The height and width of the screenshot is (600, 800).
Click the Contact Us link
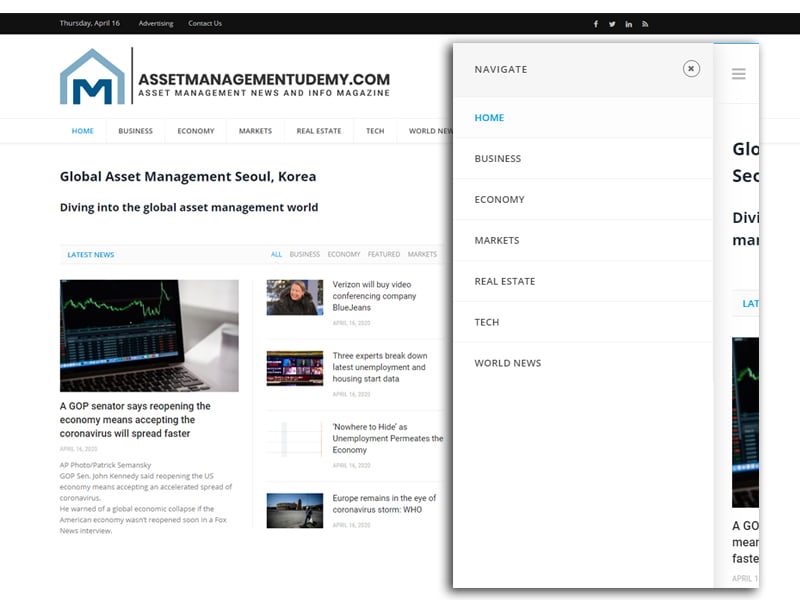[x=205, y=24]
